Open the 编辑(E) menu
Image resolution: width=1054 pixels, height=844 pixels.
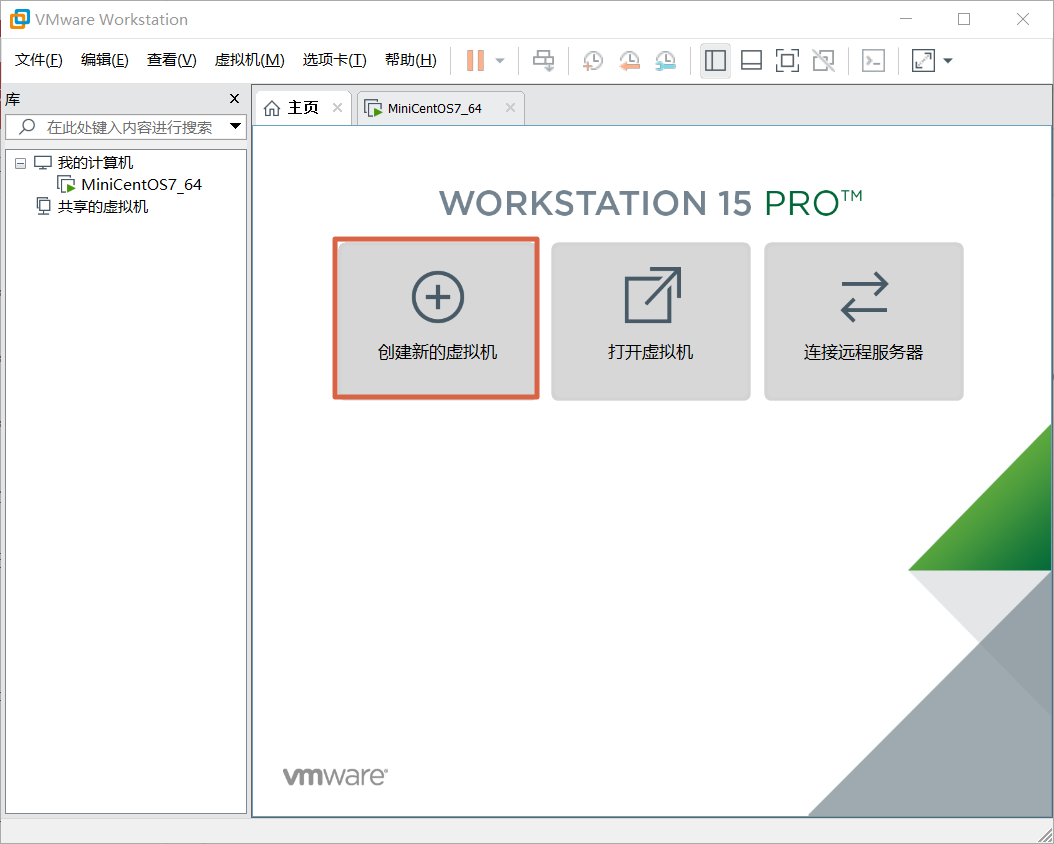[x=104, y=60]
